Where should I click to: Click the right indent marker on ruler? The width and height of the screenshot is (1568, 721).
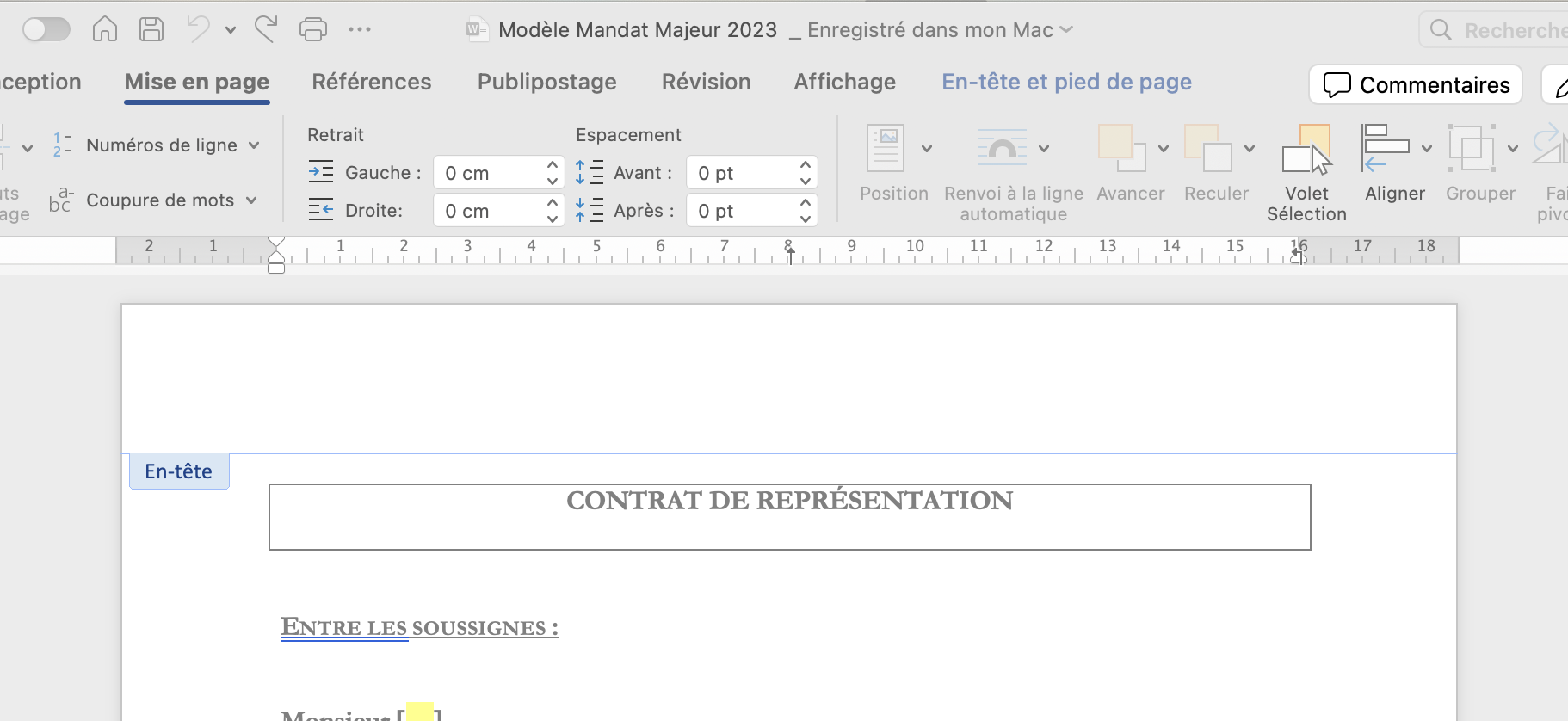[x=1299, y=256]
